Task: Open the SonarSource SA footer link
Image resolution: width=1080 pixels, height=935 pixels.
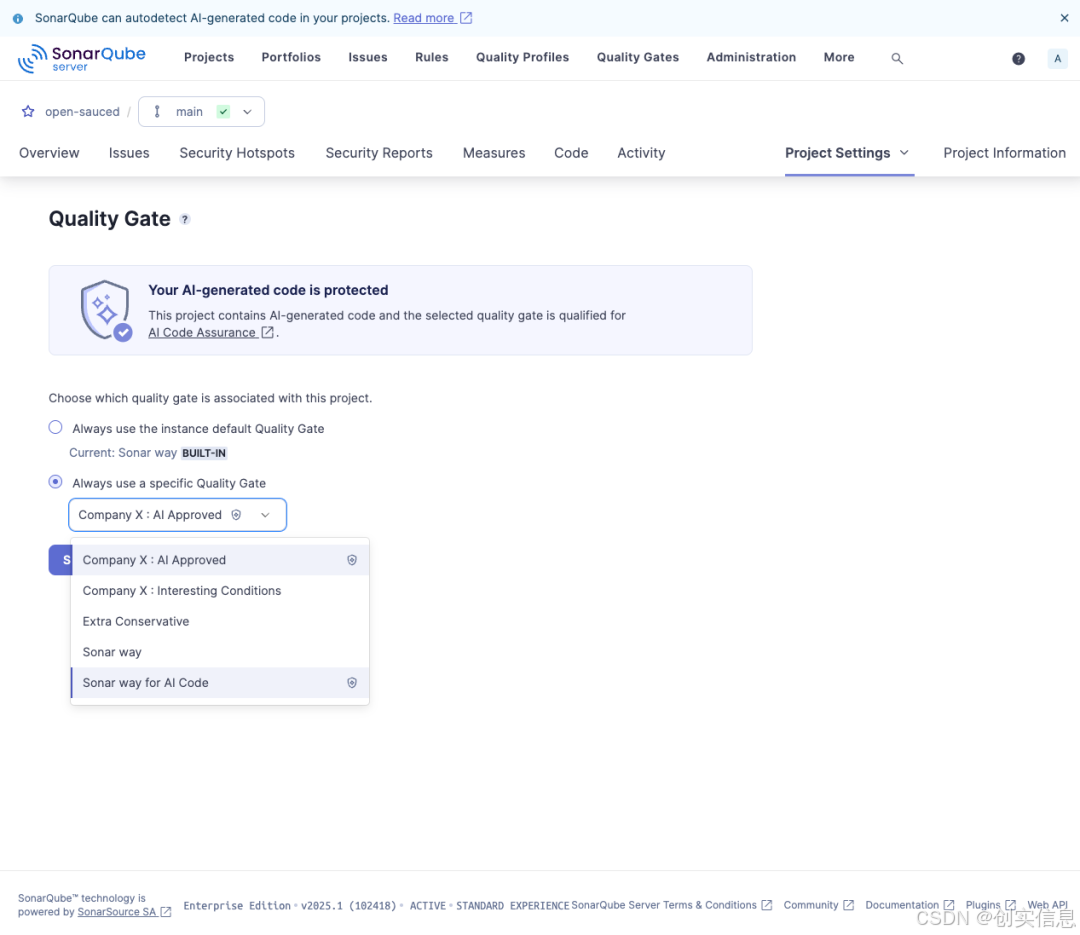Action: tap(117, 912)
